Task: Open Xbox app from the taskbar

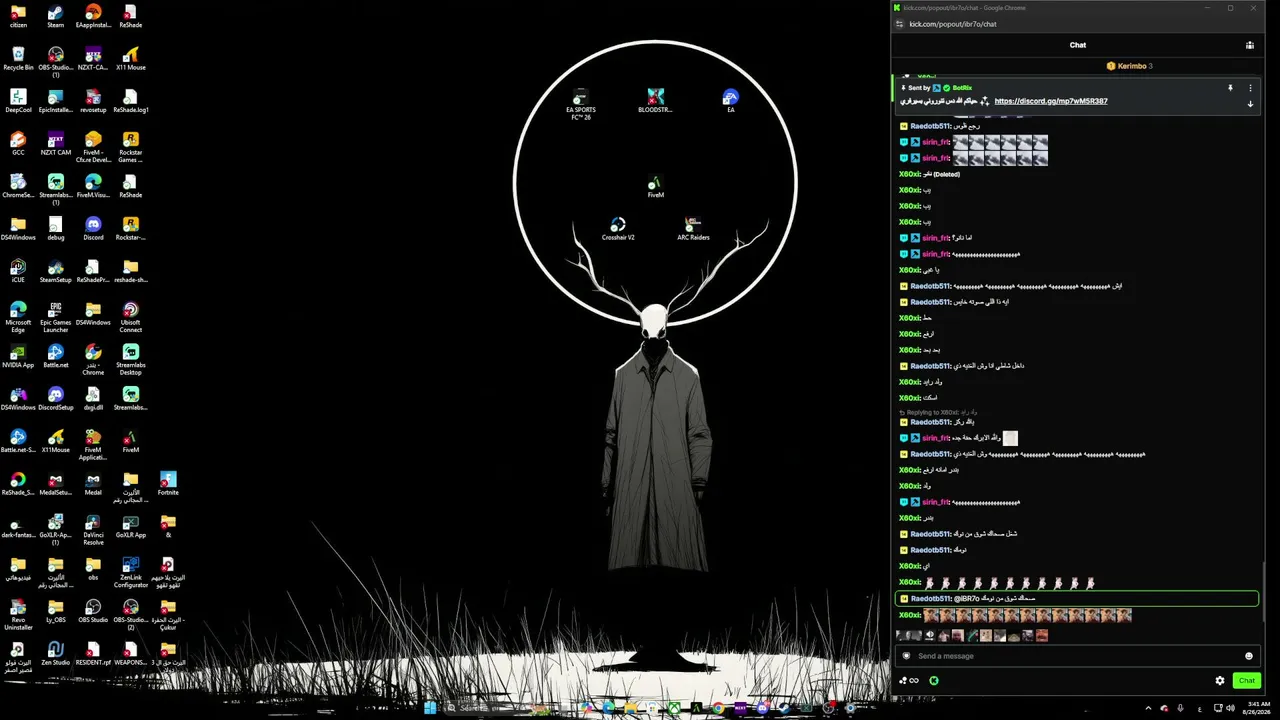Action: pos(675,708)
